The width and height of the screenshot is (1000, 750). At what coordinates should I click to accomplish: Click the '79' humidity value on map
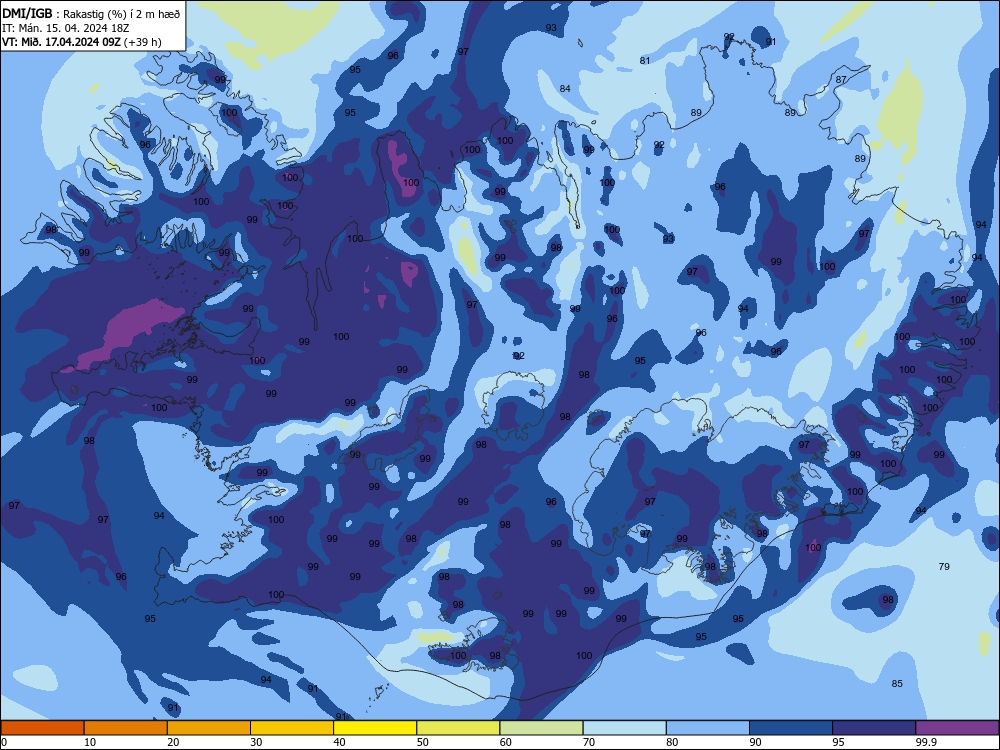click(944, 566)
